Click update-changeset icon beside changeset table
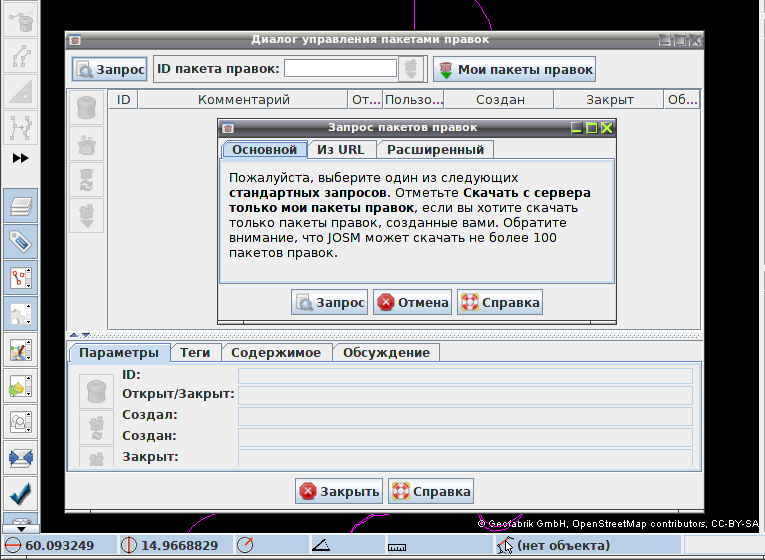The image size is (765, 560). (86, 180)
